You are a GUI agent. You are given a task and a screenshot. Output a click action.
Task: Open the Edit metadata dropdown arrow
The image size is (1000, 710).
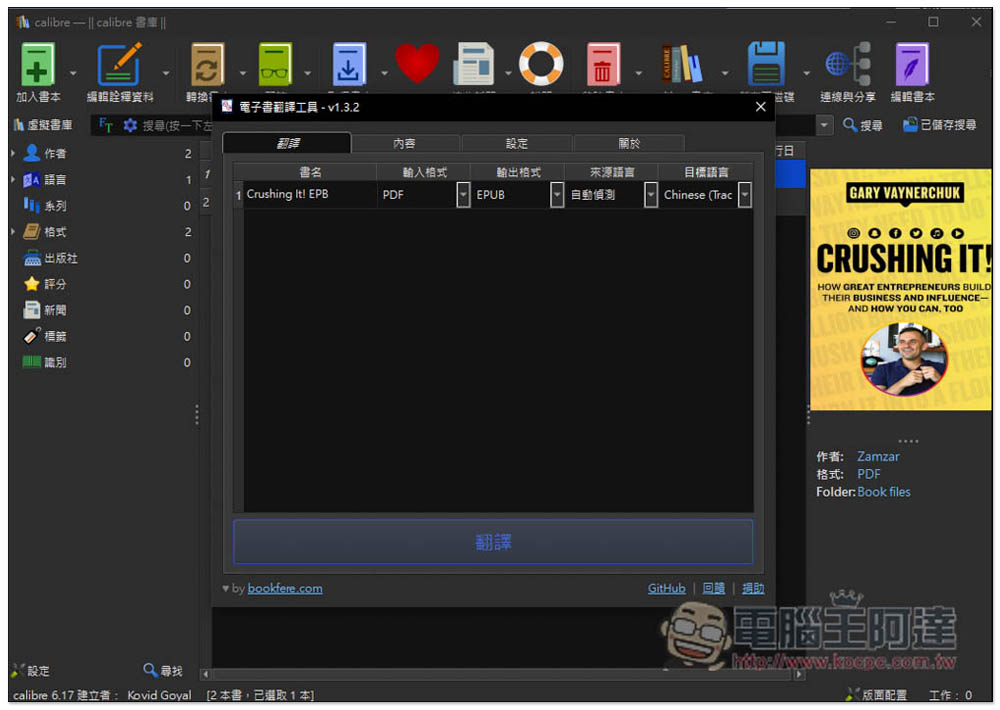[x=166, y=73]
